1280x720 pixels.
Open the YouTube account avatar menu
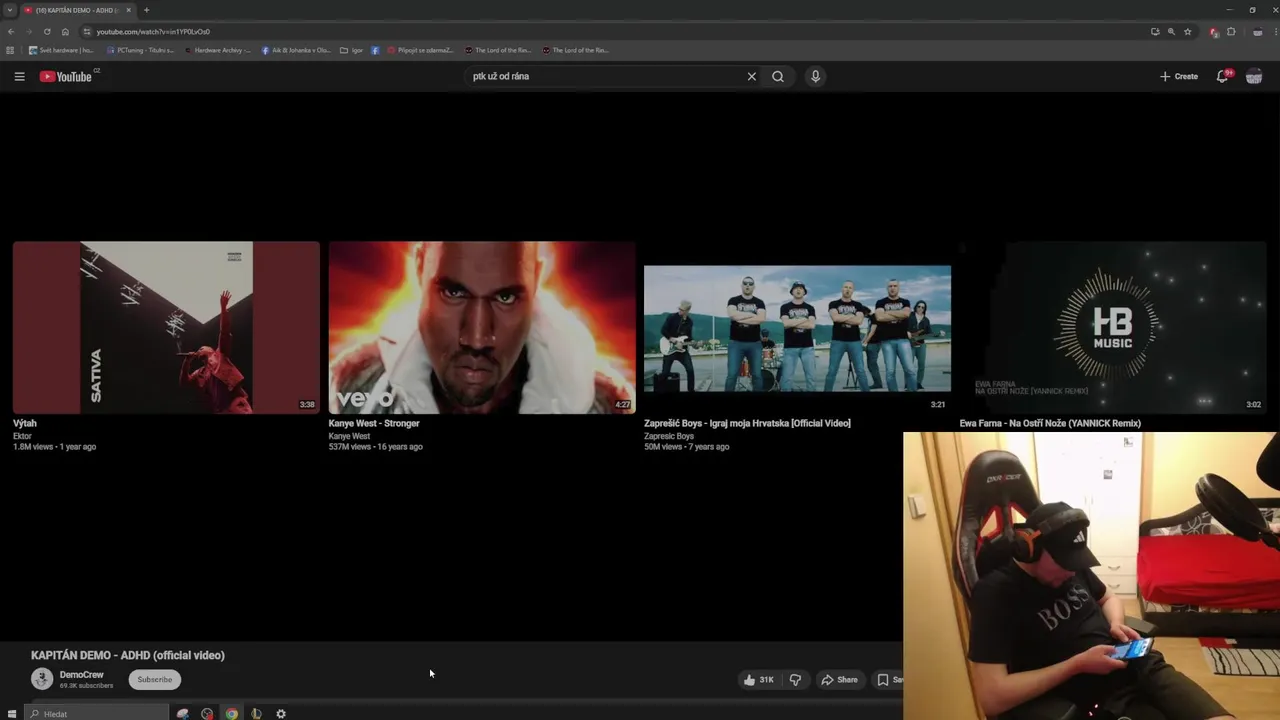coord(1254,76)
